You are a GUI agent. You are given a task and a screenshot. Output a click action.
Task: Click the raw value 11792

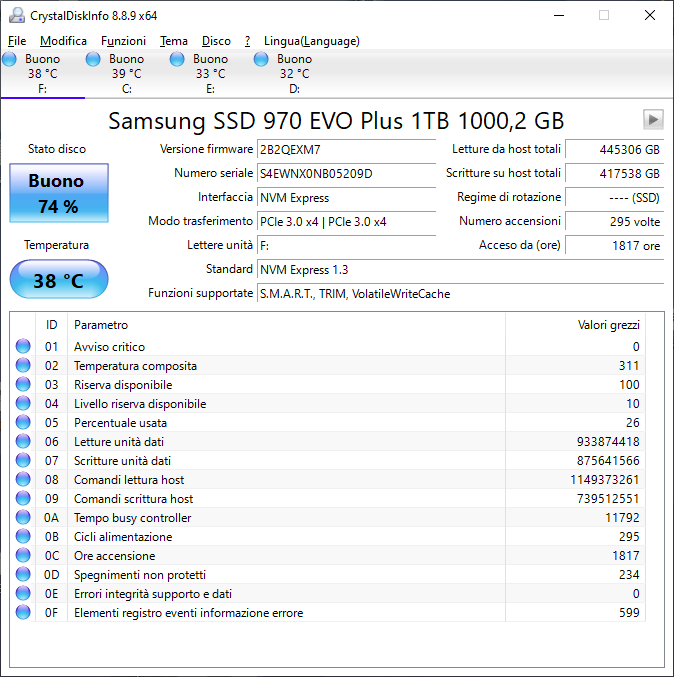[x=622, y=518]
